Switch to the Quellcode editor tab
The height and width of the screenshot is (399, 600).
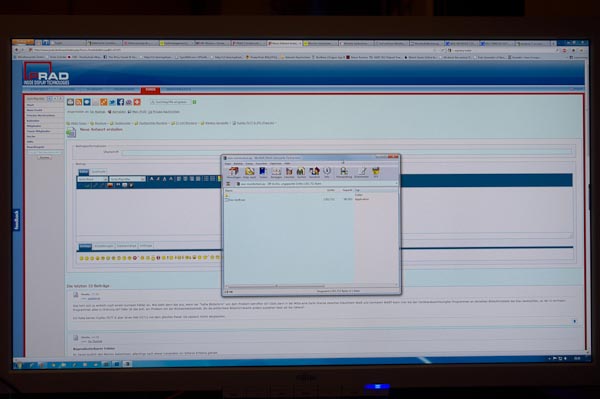tap(99, 172)
